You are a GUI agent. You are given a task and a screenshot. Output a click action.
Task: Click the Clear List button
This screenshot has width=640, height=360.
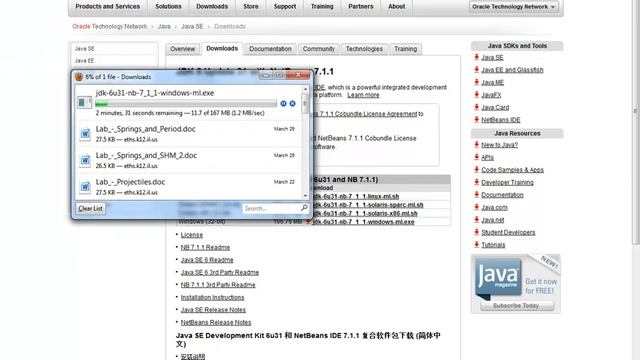[91, 209]
